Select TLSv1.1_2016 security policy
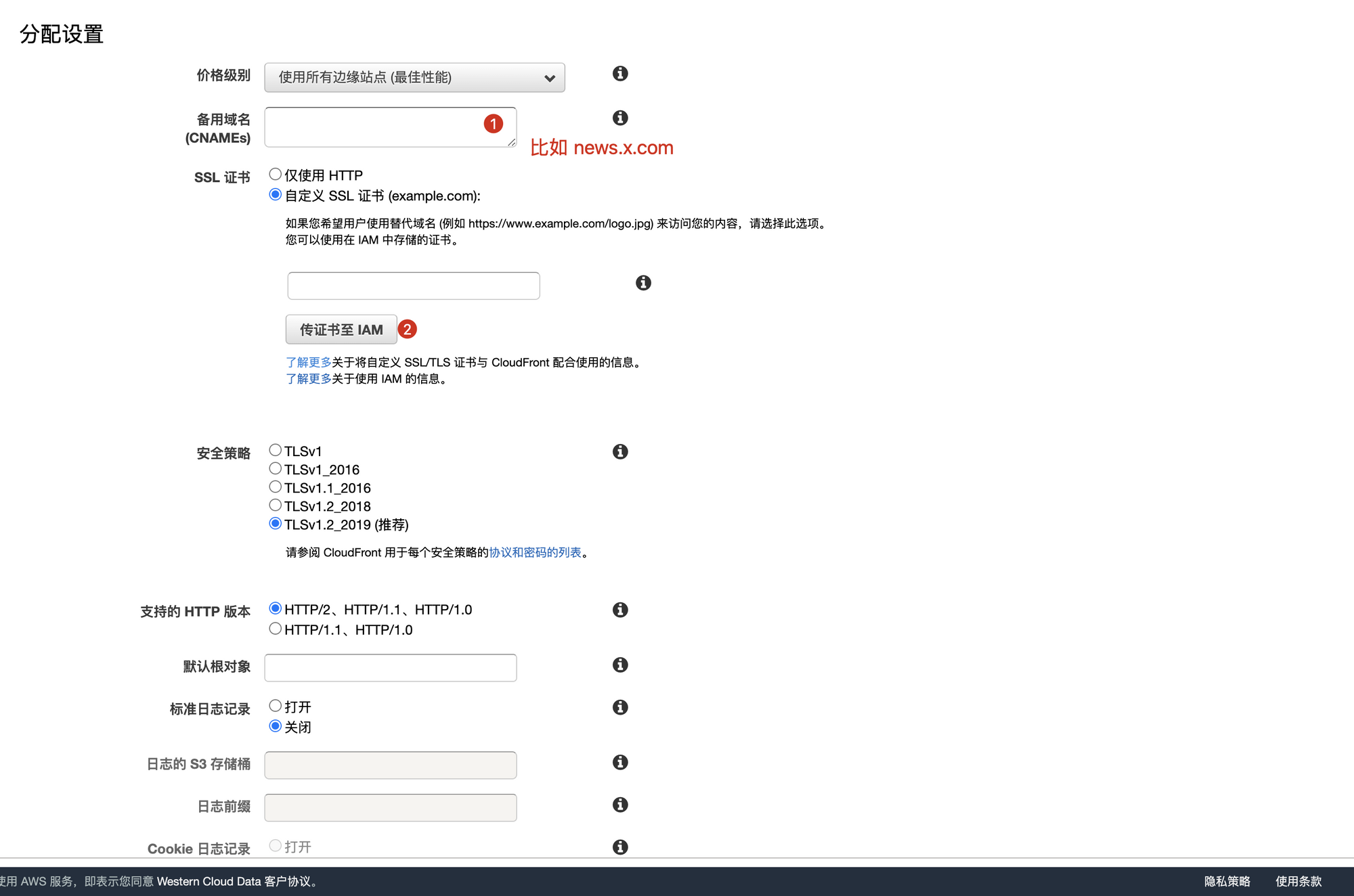Image resolution: width=1354 pixels, height=896 pixels. pos(276,487)
